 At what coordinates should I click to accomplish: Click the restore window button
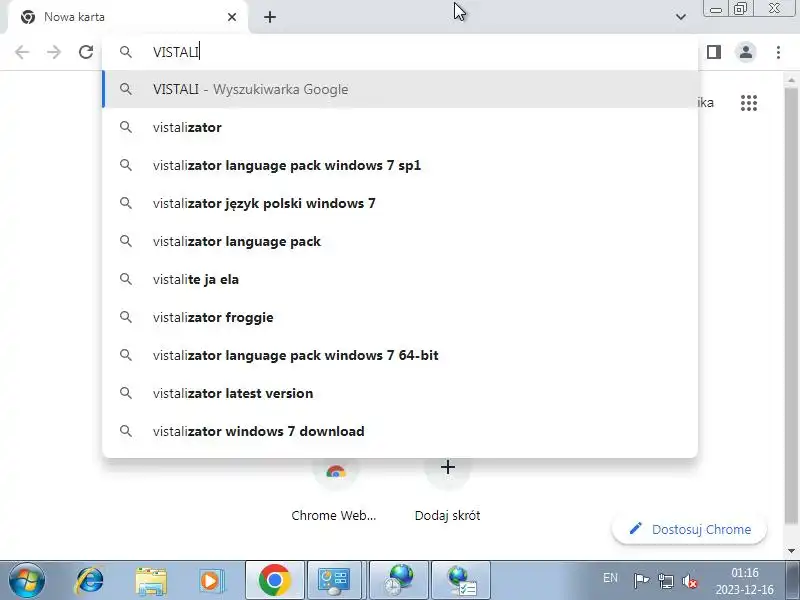740,9
